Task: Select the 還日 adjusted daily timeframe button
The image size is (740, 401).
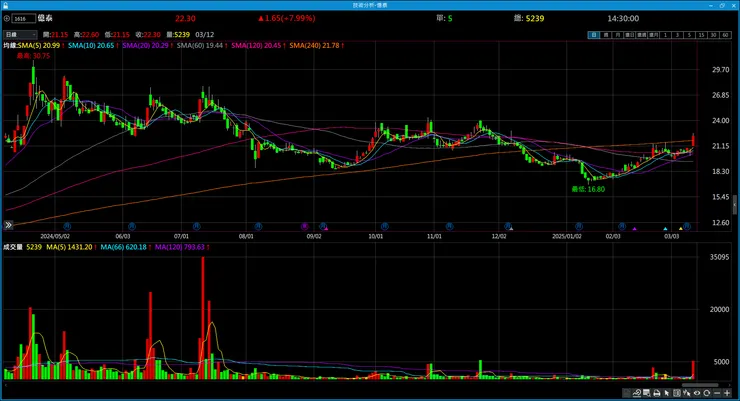Action: pos(629,35)
